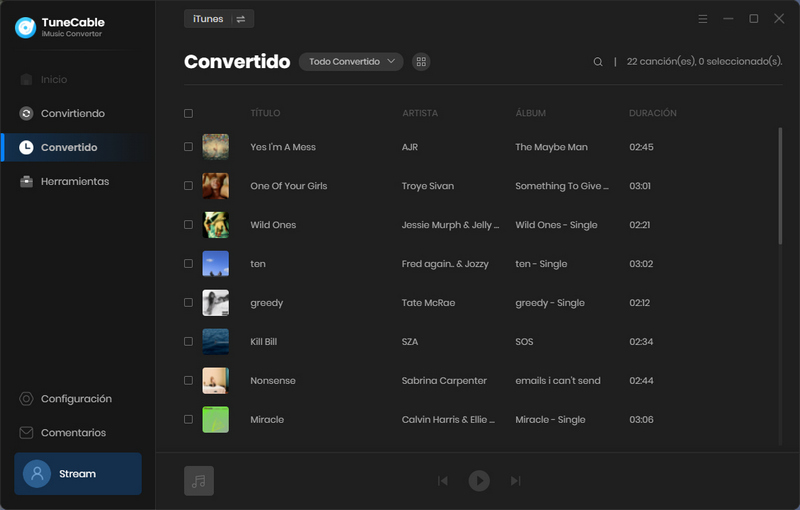Select the Kill Bill song checkbox

tap(188, 342)
